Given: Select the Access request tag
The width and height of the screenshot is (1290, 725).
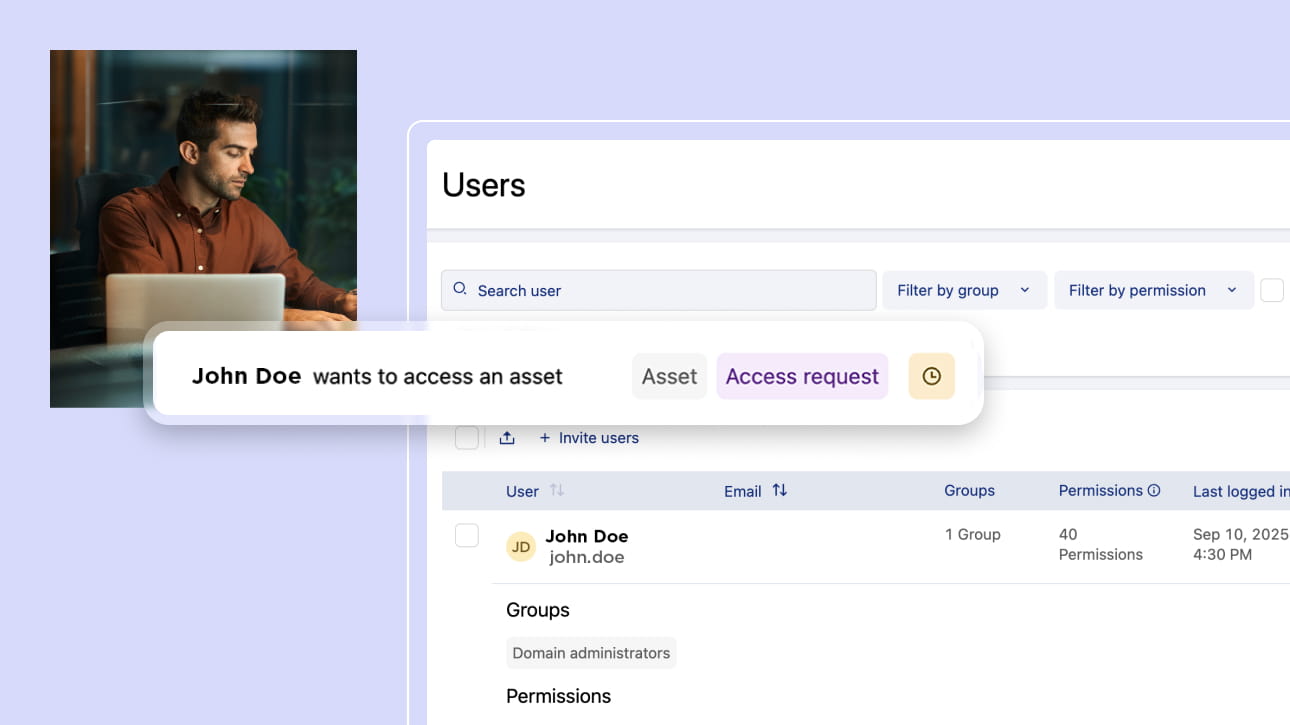Looking at the screenshot, I should (802, 377).
